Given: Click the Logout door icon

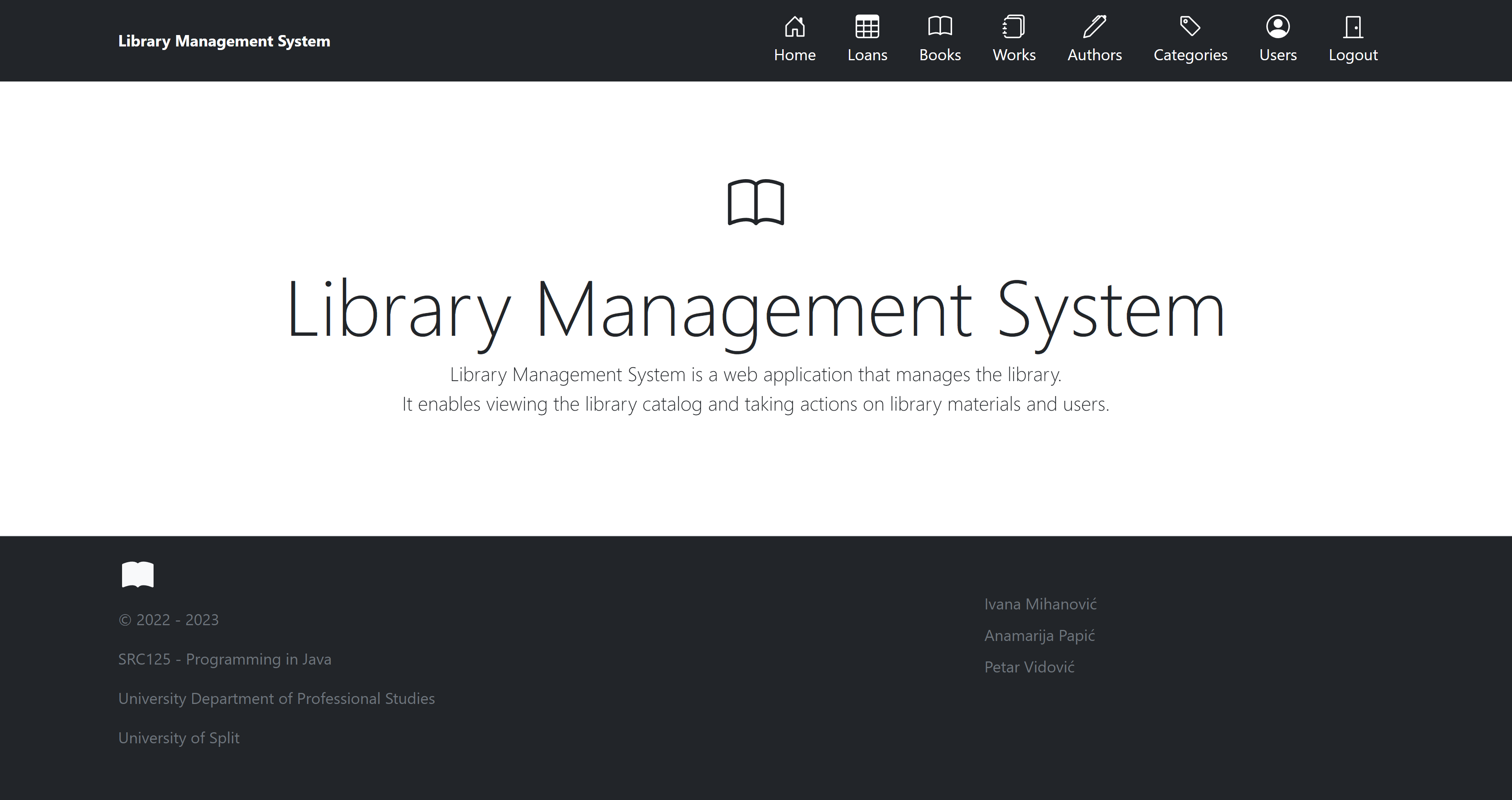Looking at the screenshot, I should (x=1353, y=26).
